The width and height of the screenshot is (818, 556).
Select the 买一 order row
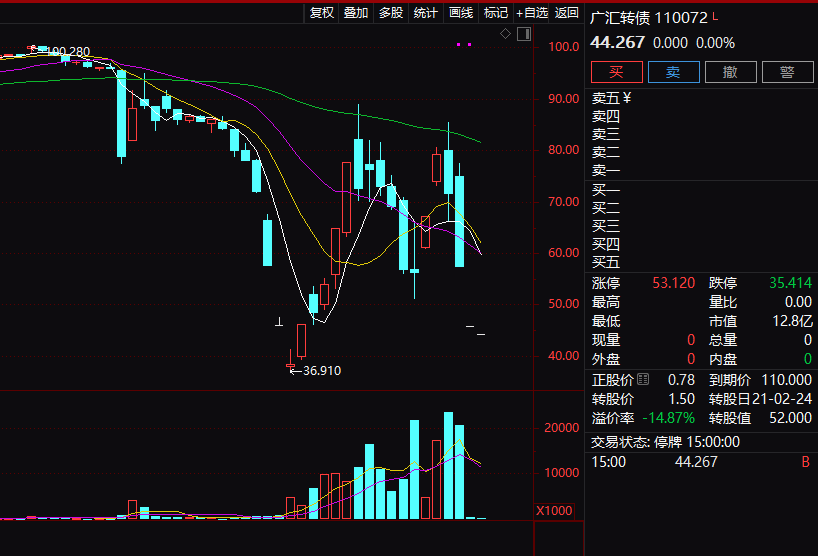pyautogui.click(x=702, y=190)
